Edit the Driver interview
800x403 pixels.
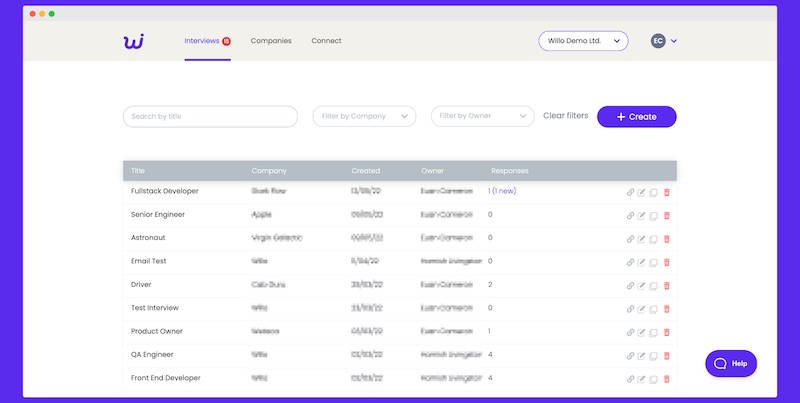(x=641, y=286)
